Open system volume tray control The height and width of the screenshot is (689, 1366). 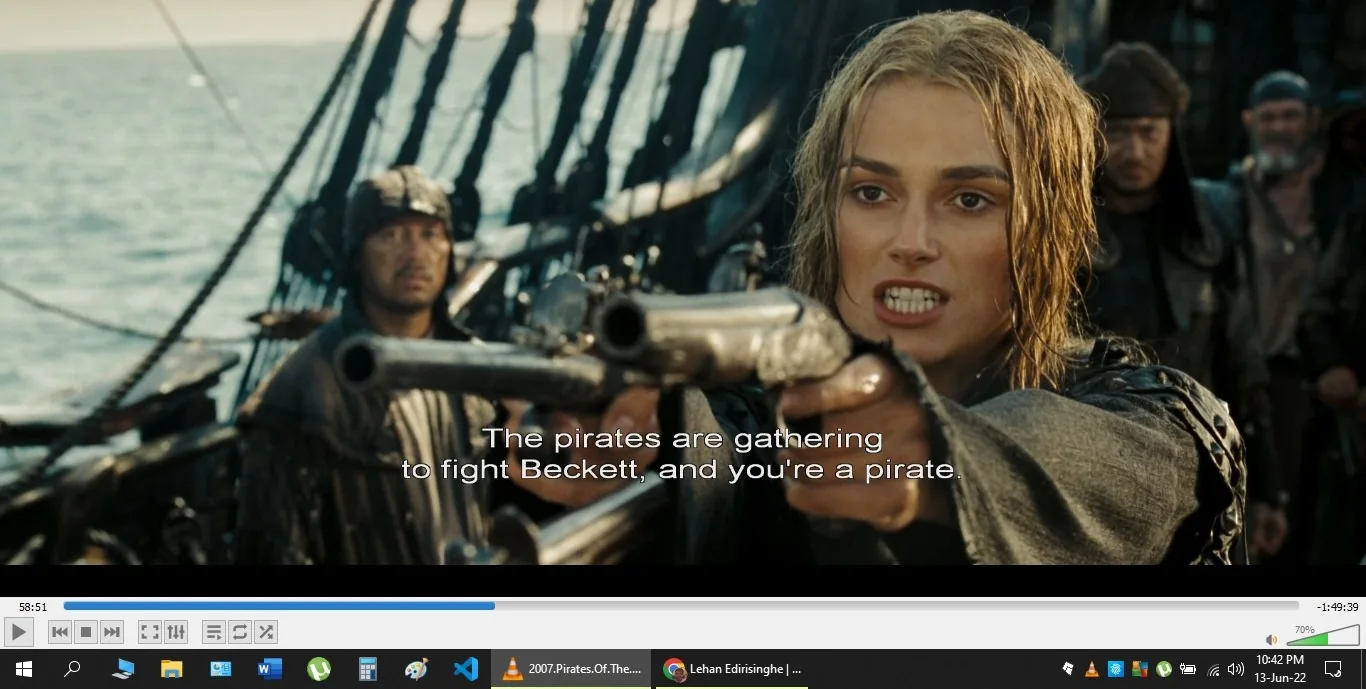click(1236, 669)
